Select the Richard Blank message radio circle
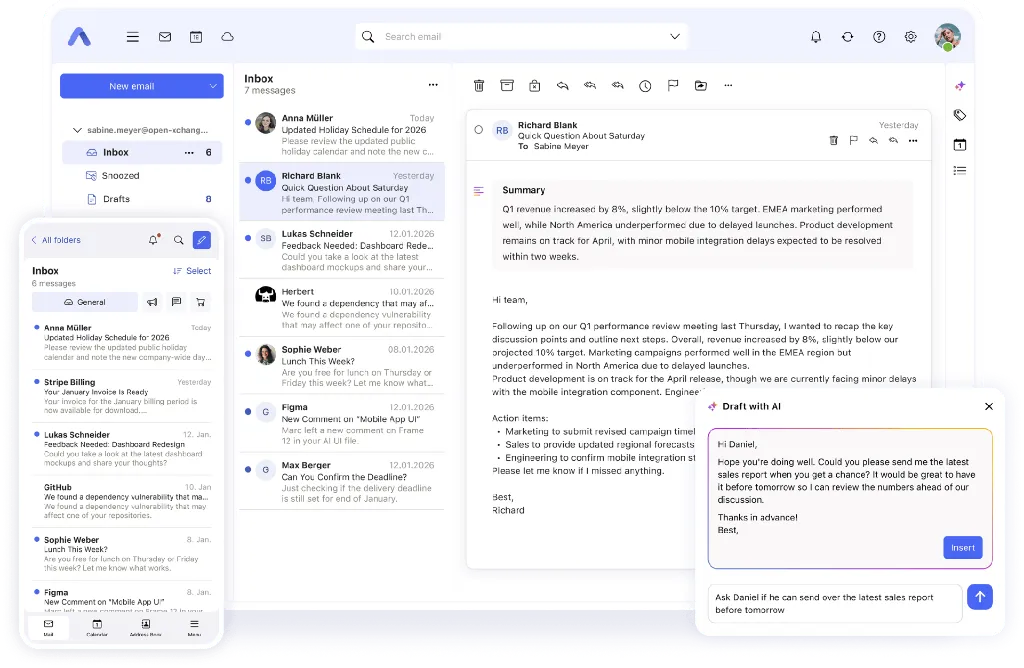The image size is (1024, 668). (x=479, y=130)
